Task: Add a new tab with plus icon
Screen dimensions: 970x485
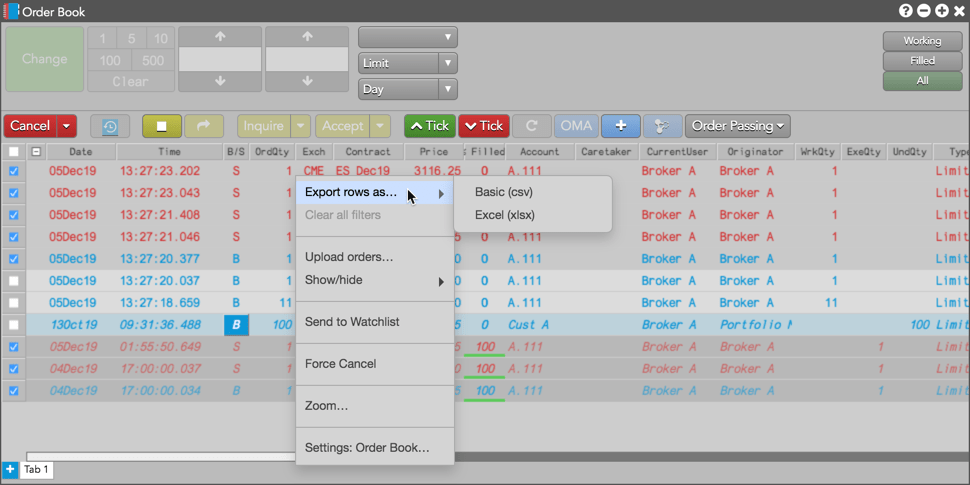Action: click(x=10, y=470)
